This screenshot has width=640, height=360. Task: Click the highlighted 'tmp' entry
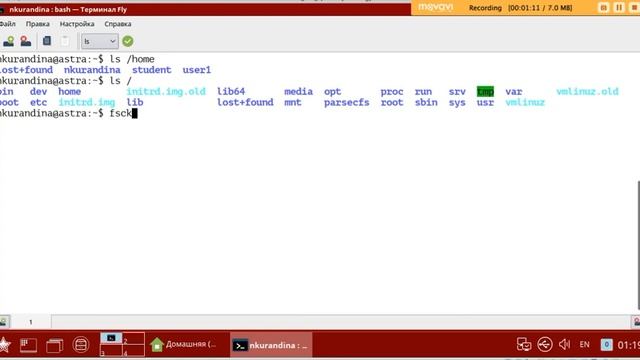[x=485, y=91]
